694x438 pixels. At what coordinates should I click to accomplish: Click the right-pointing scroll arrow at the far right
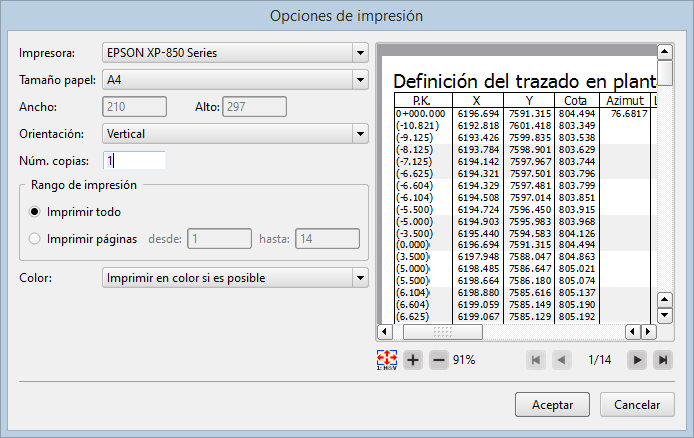[x=648, y=331]
